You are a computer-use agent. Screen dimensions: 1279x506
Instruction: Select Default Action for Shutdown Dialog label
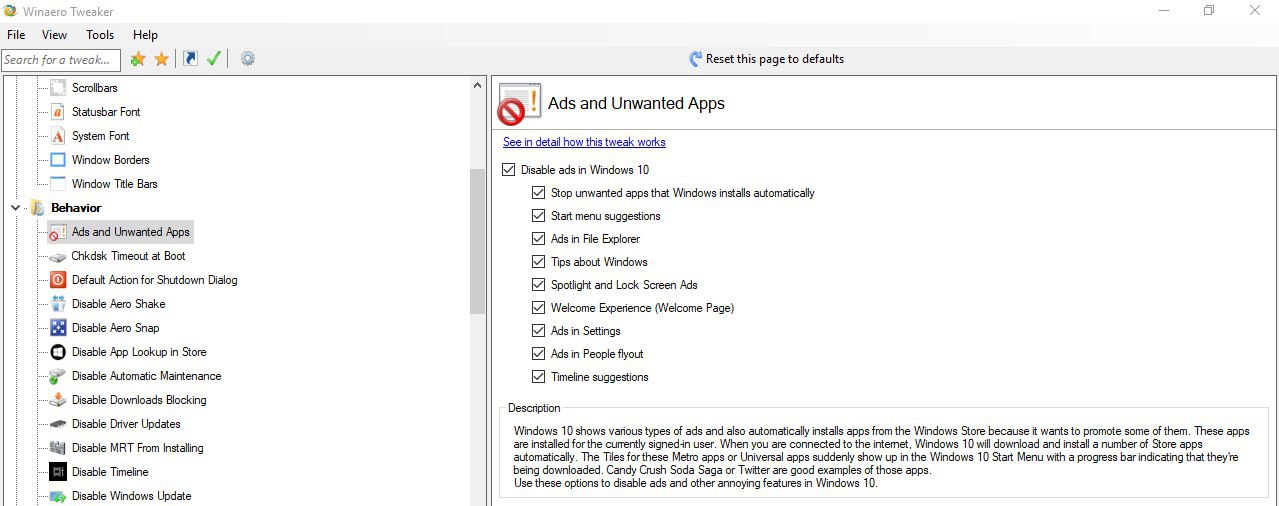coord(155,280)
